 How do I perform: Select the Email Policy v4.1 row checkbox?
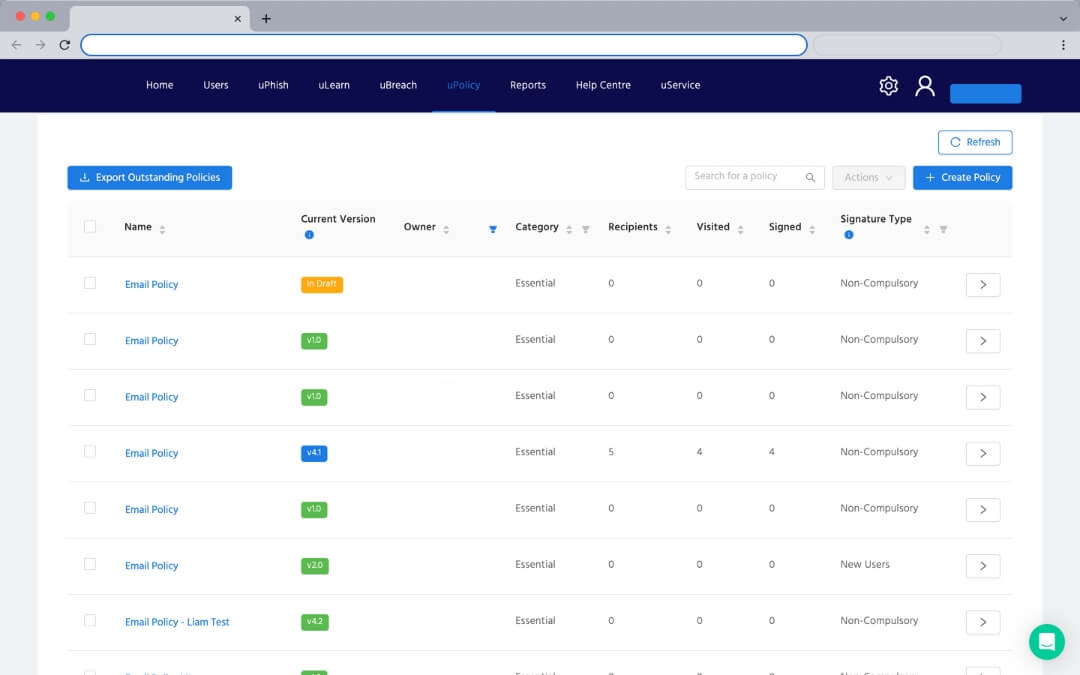point(90,452)
